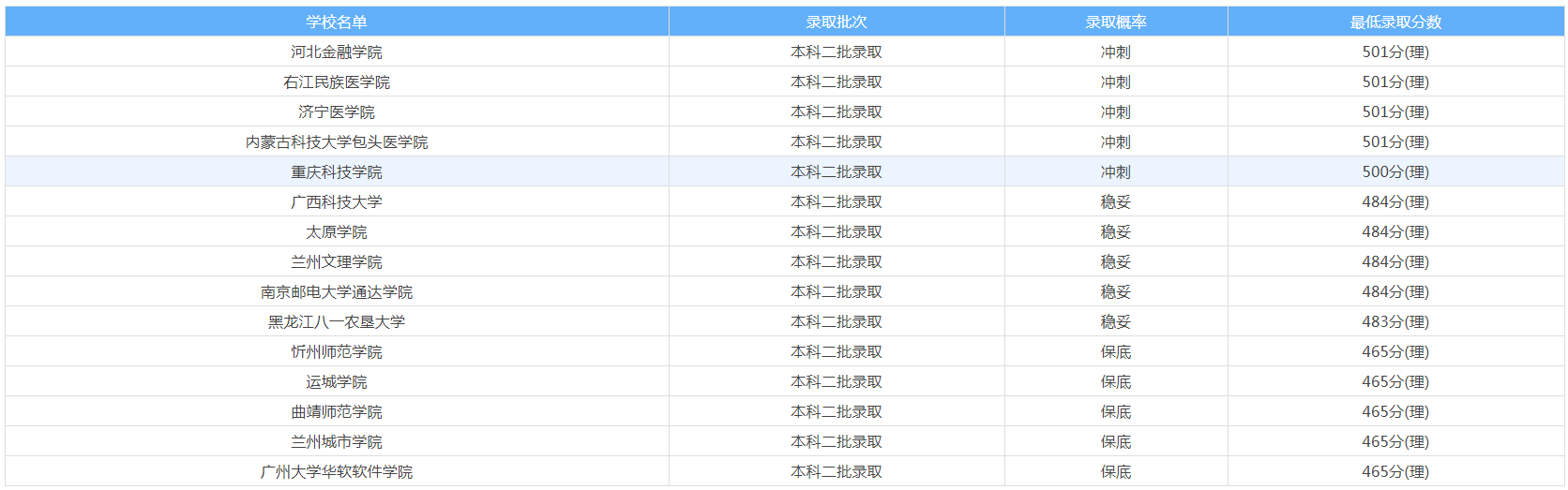Click 465分(理) score for 曲靖师范学院

(x=1395, y=411)
